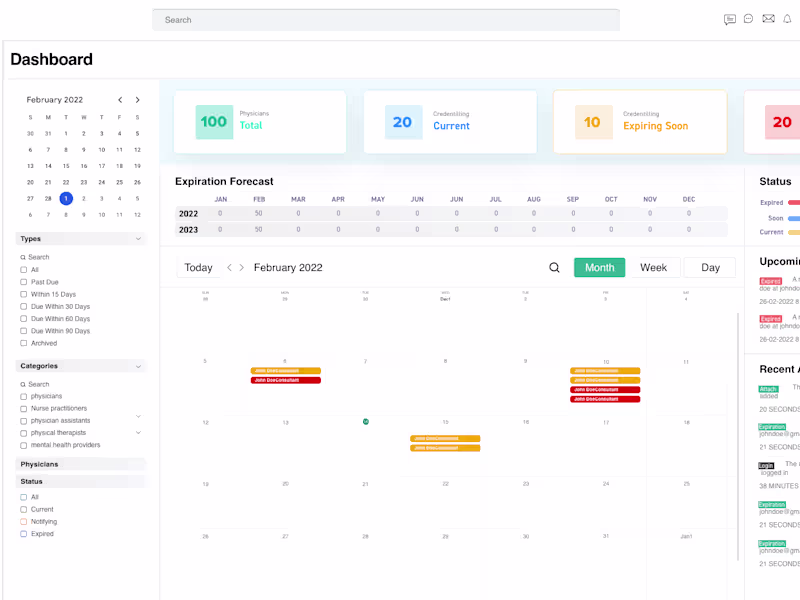Click the Current yellow status bar
This screenshot has height=600, width=800.
[794, 233]
